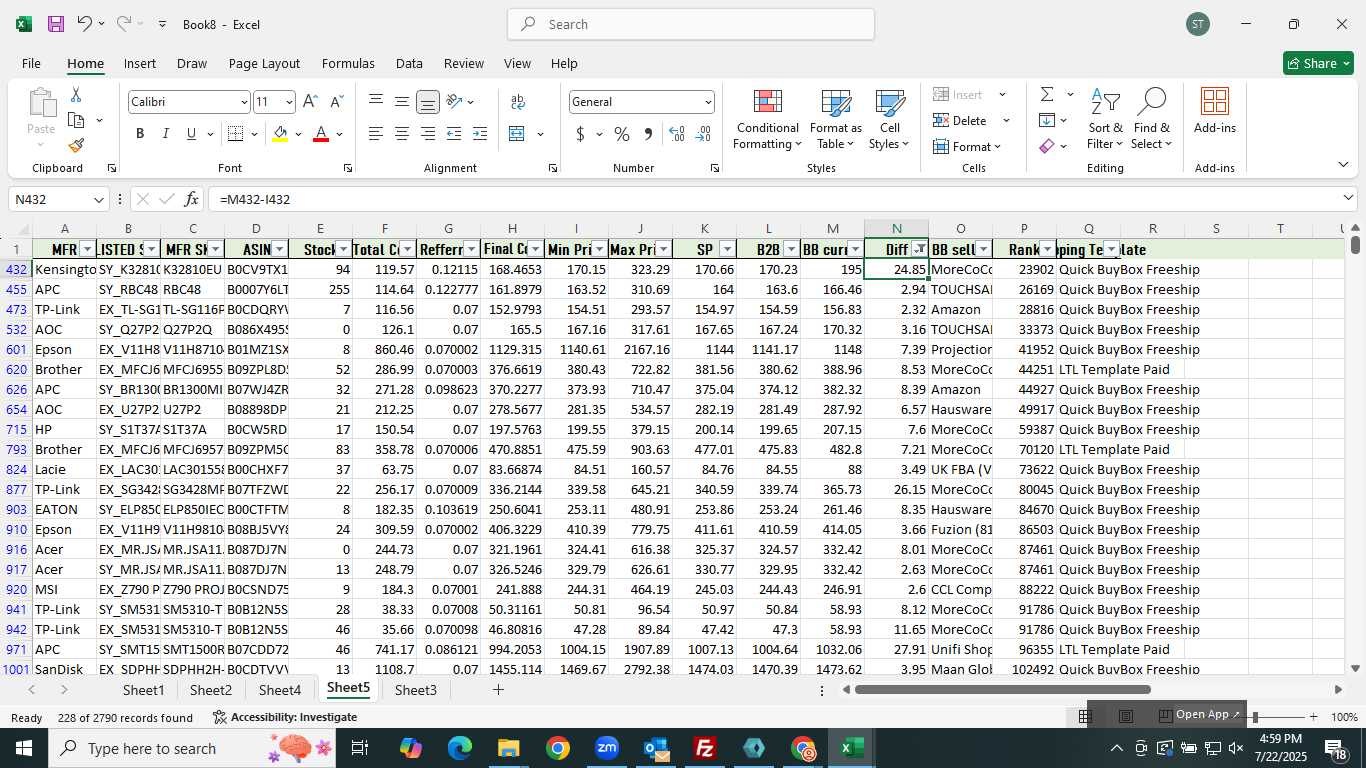Open Find & Select menu
The height and width of the screenshot is (768, 1366).
pyautogui.click(x=1152, y=120)
